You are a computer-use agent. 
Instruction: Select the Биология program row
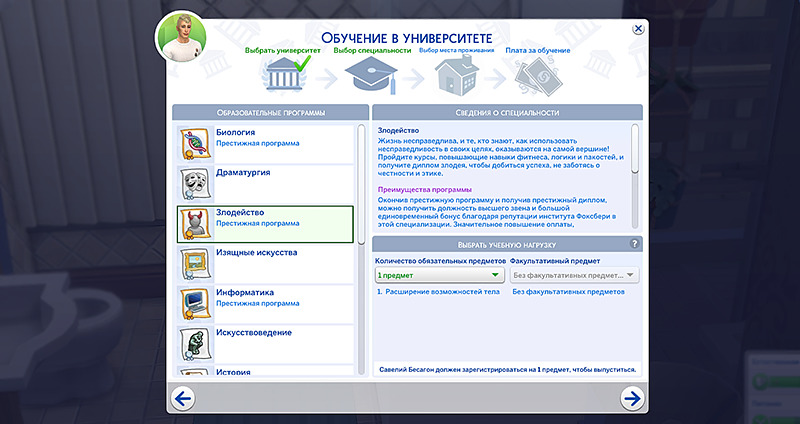click(x=265, y=144)
